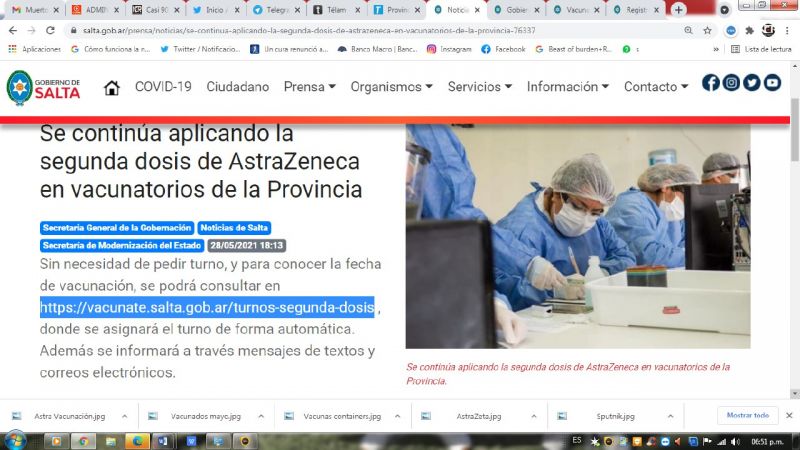Open Chrome from the taskbar
This screenshot has width=800, height=450.
click(x=83, y=441)
